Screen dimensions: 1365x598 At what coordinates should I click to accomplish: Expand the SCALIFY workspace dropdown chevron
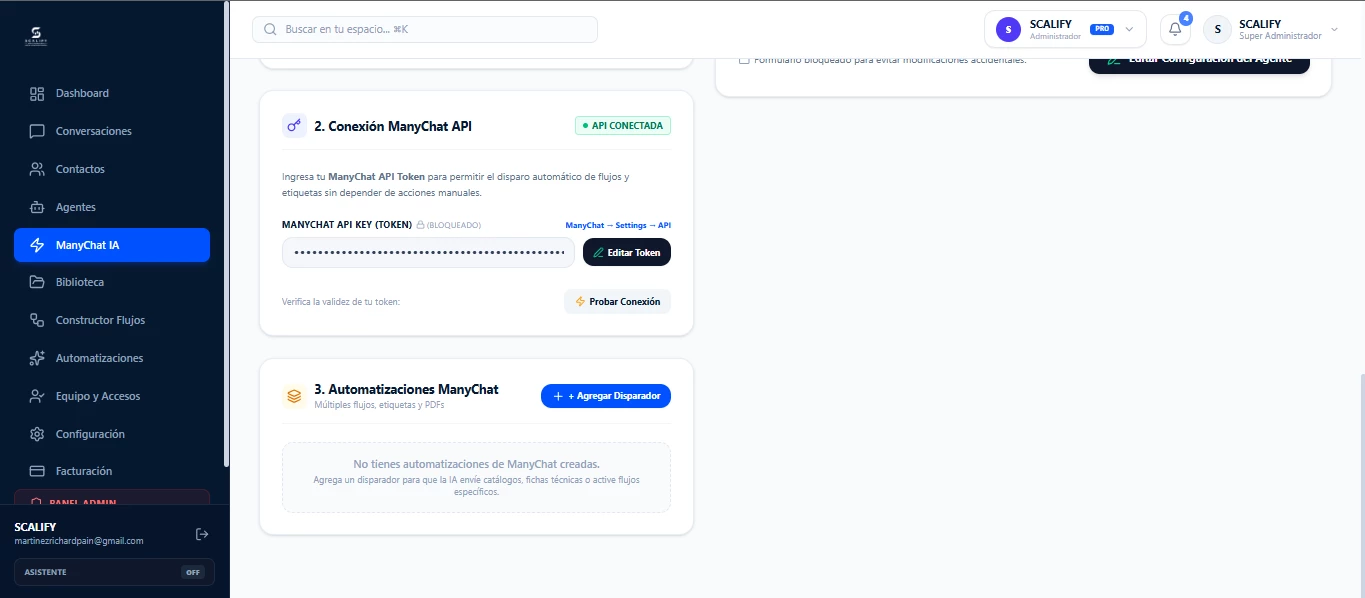click(1129, 30)
